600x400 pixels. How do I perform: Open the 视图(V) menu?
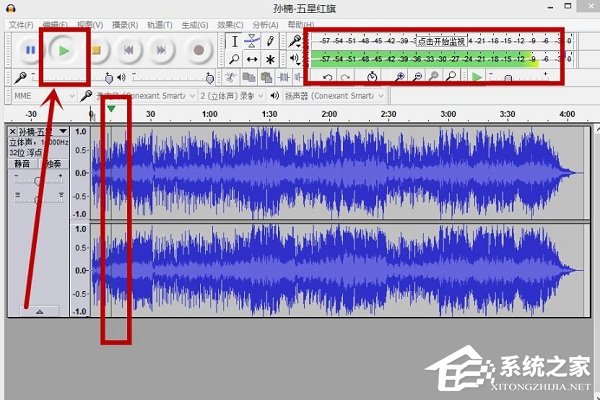pyautogui.click(x=90, y=25)
